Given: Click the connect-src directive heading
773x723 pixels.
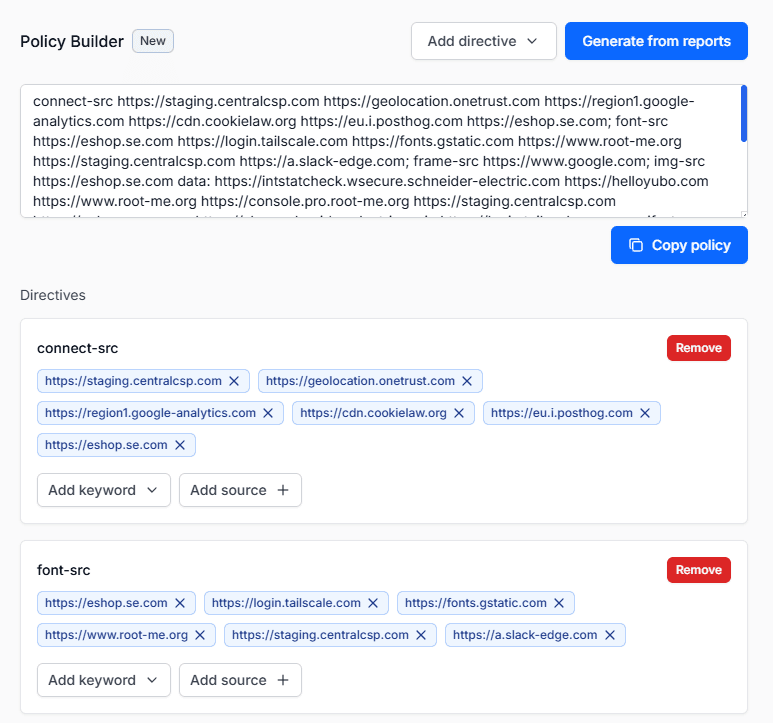Looking at the screenshot, I should tap(77, 348).
